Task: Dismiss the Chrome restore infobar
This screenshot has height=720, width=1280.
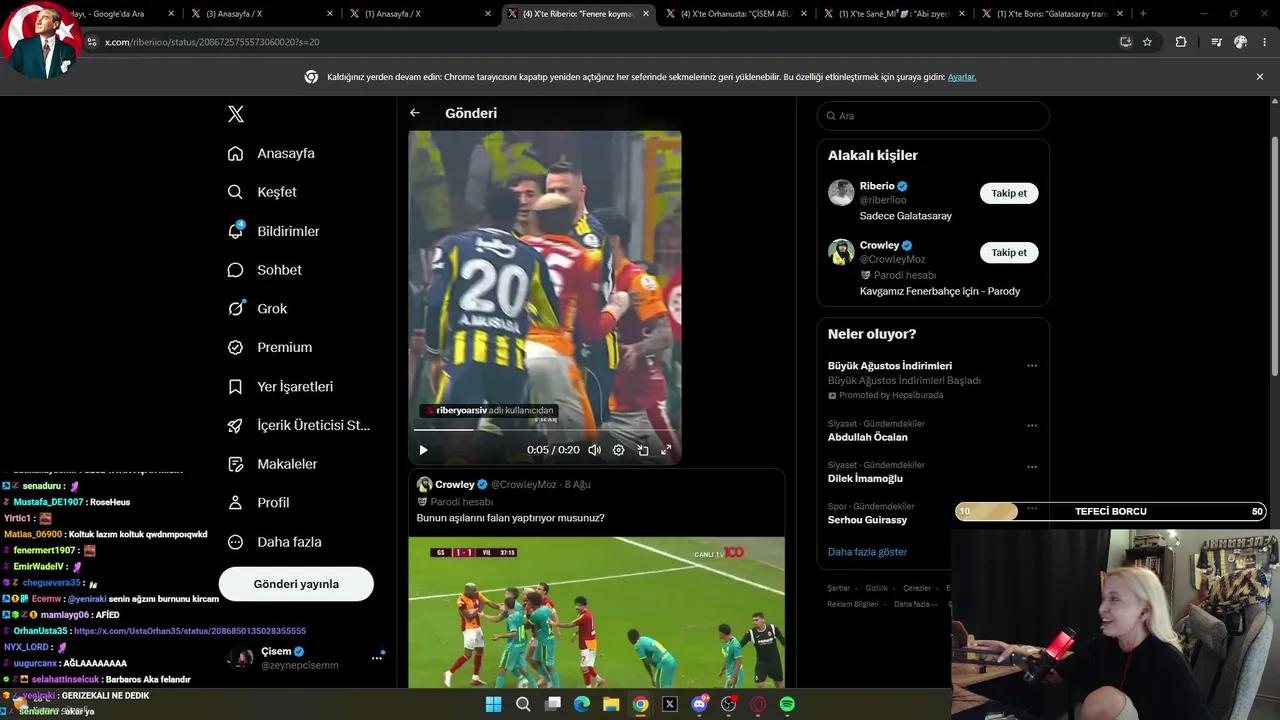Action: click(1260, 77)
